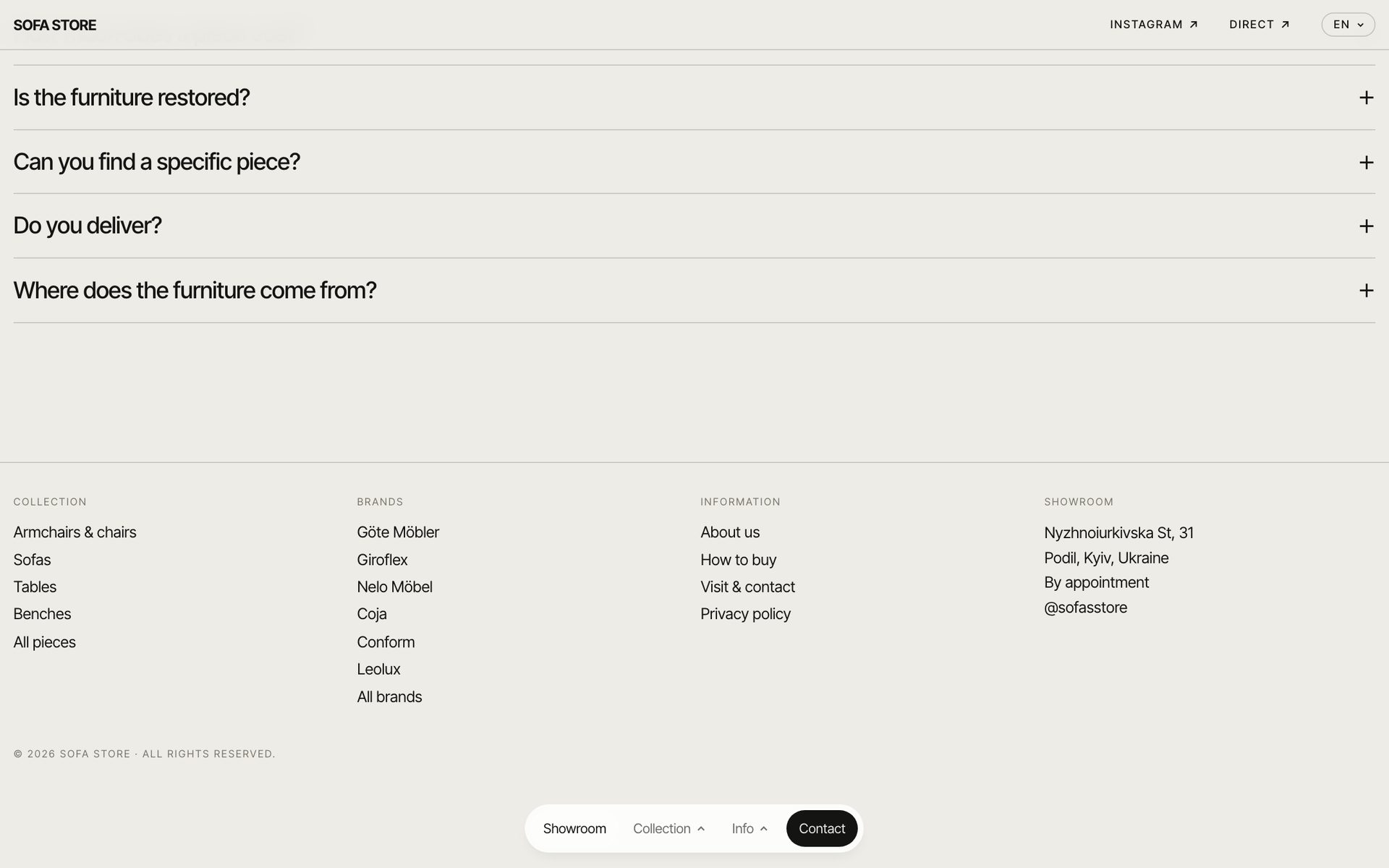Open the EN language dropdown
Viewport: 1389px width, 868px height.
tap(1348, 25)
